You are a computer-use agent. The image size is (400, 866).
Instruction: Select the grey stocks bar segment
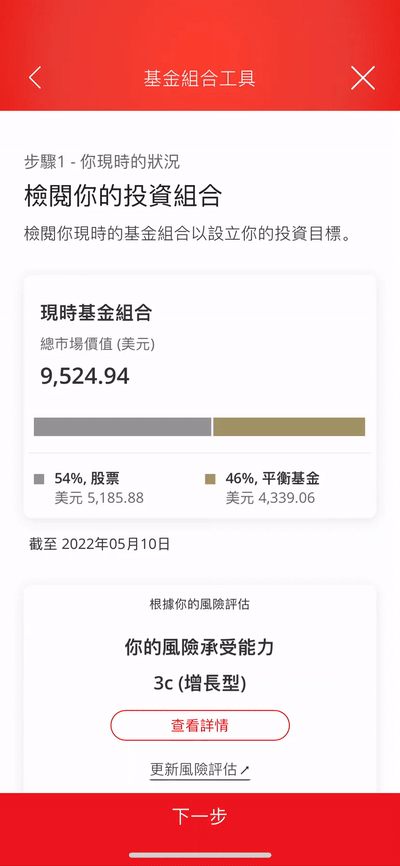point(123,427)
